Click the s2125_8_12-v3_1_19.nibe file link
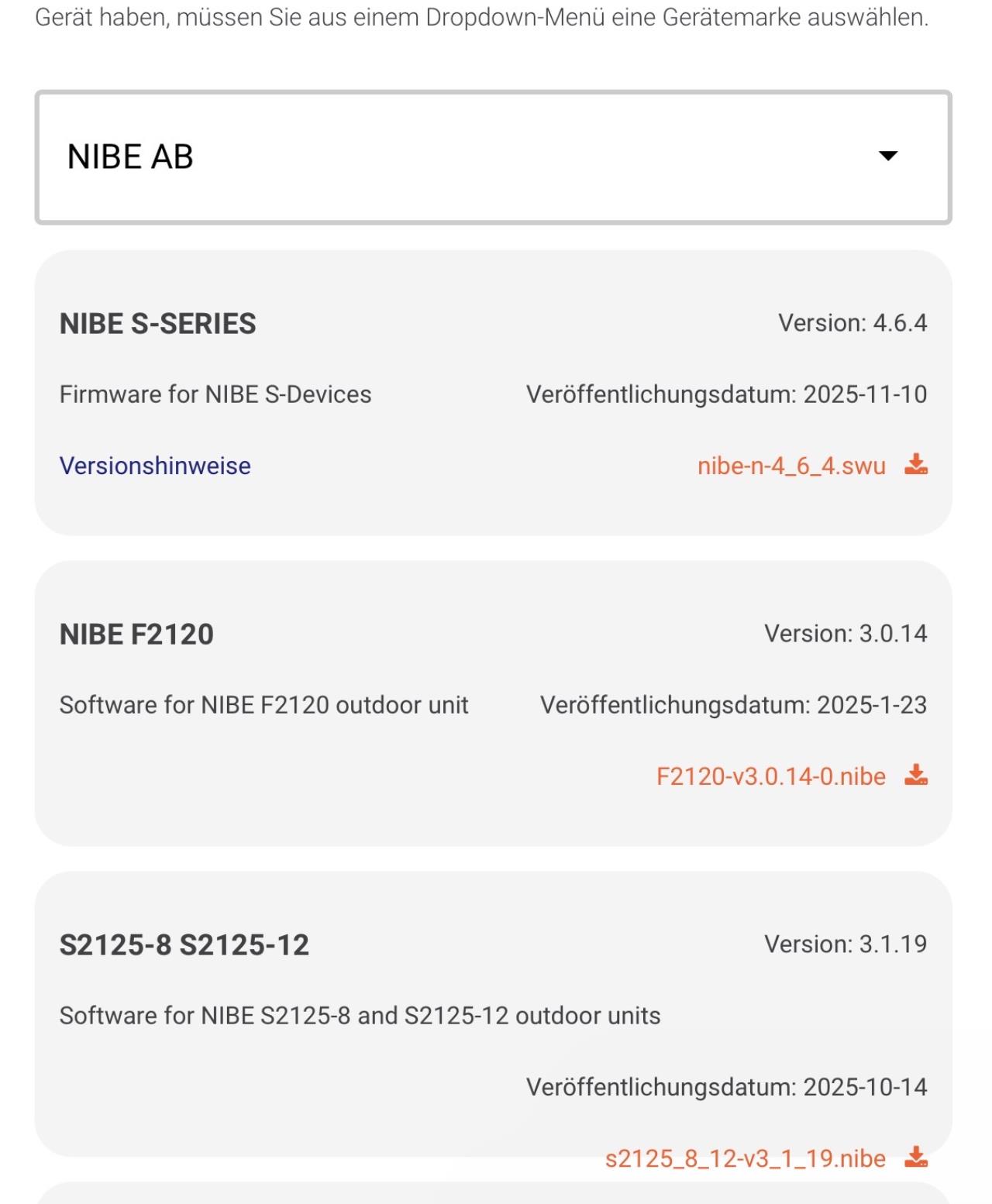 click(745, 1158)
